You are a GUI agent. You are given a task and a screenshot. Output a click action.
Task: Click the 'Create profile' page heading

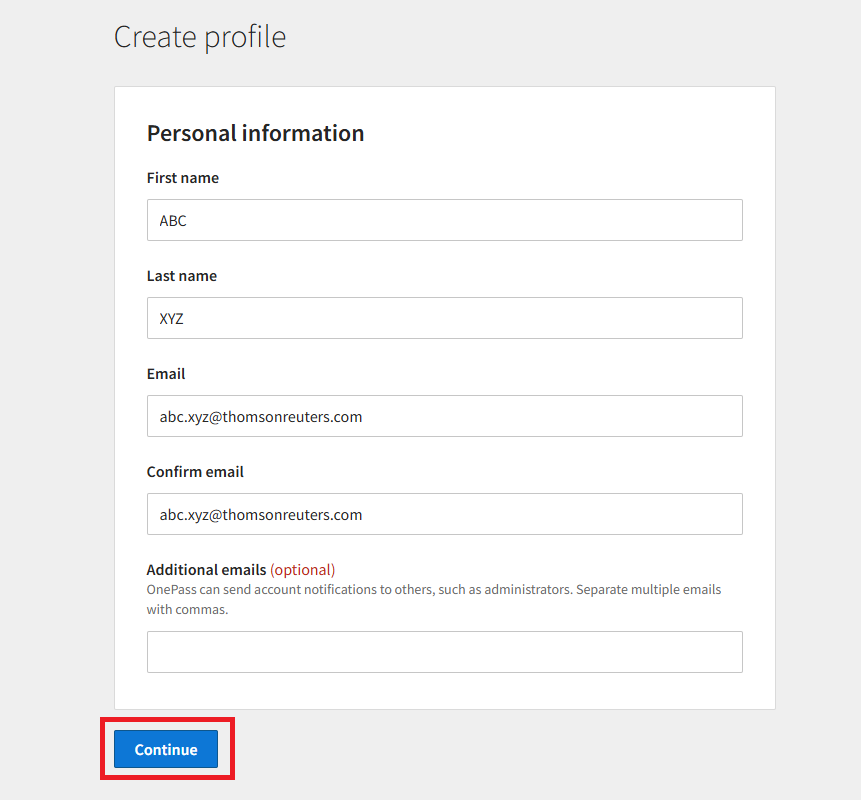[200, 37]
